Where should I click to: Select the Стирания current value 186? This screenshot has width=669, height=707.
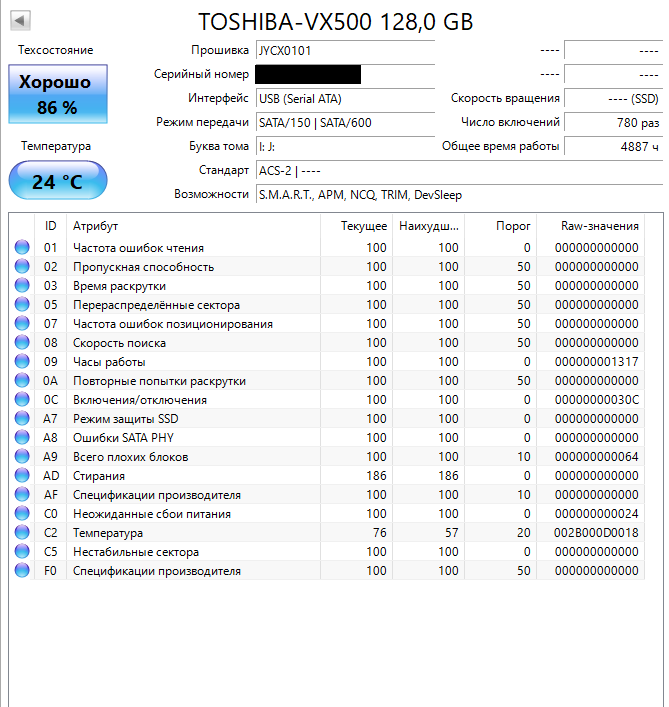(376, 475)
